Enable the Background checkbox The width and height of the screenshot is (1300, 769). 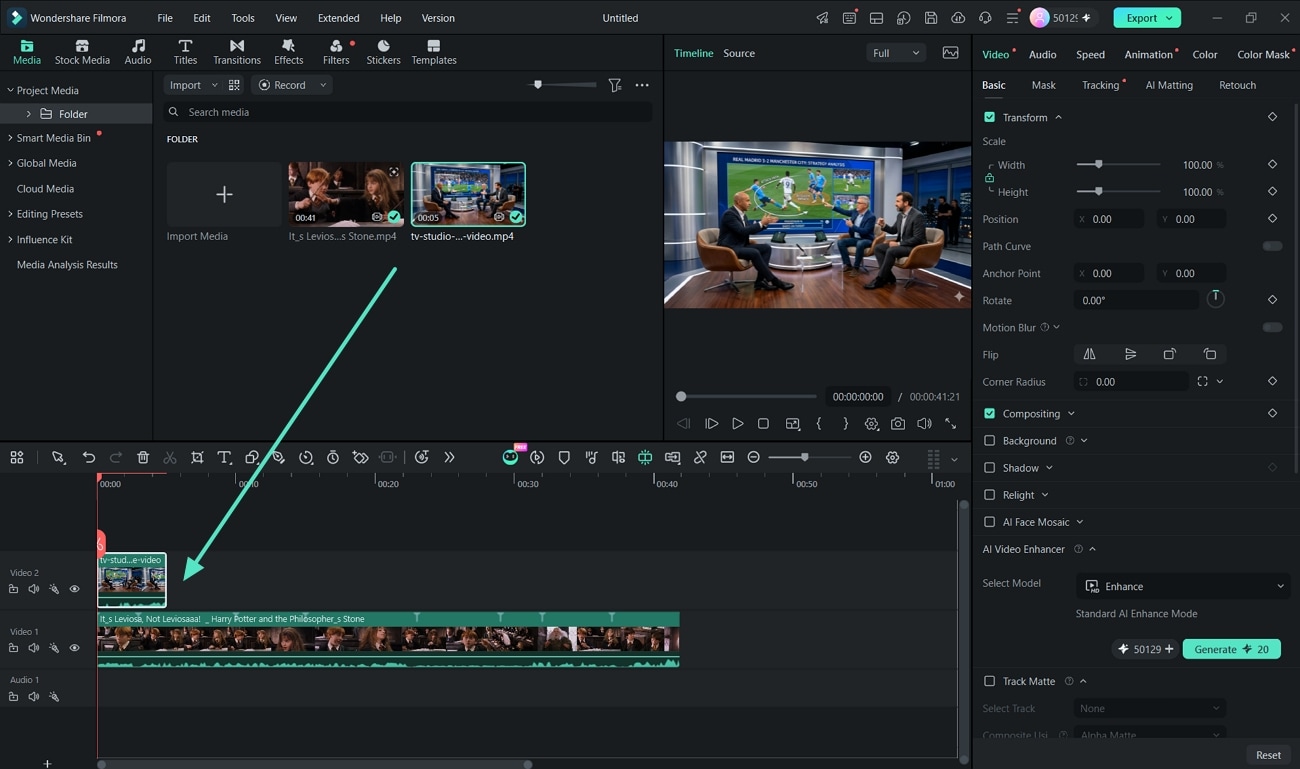pos(989,440)
